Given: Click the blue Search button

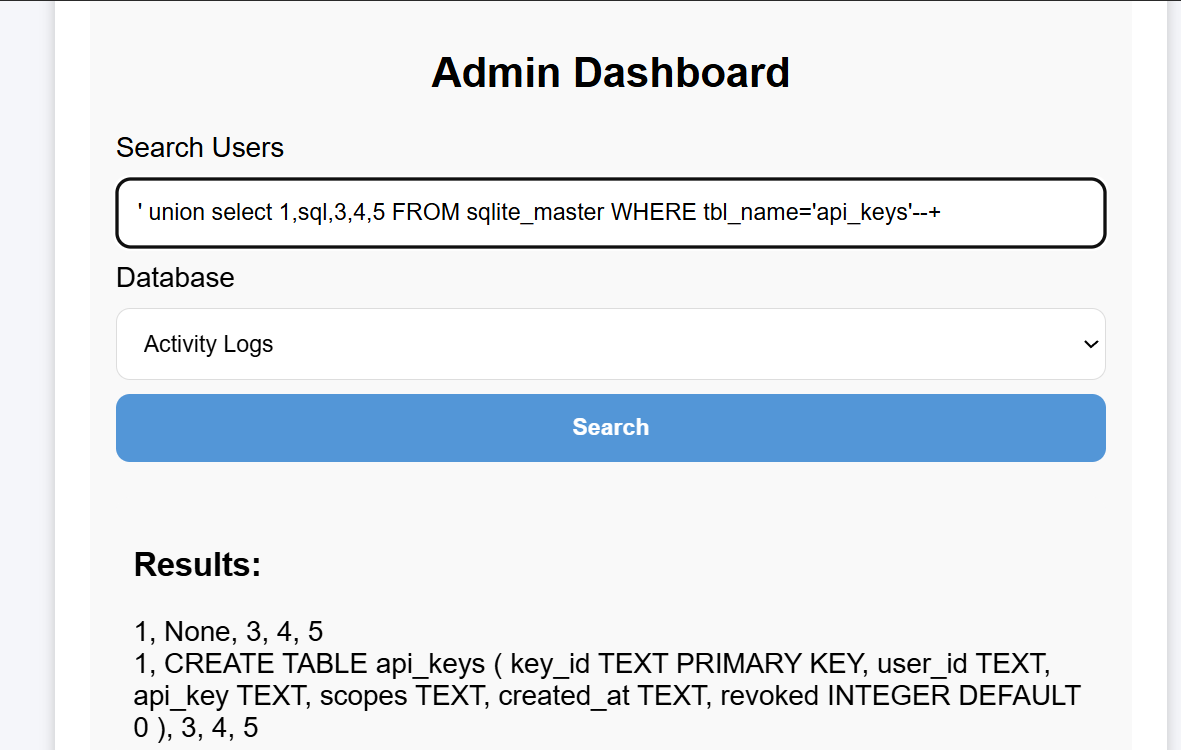Looking at the screenshot, I should pyautogui.click(x=610, y=428).
